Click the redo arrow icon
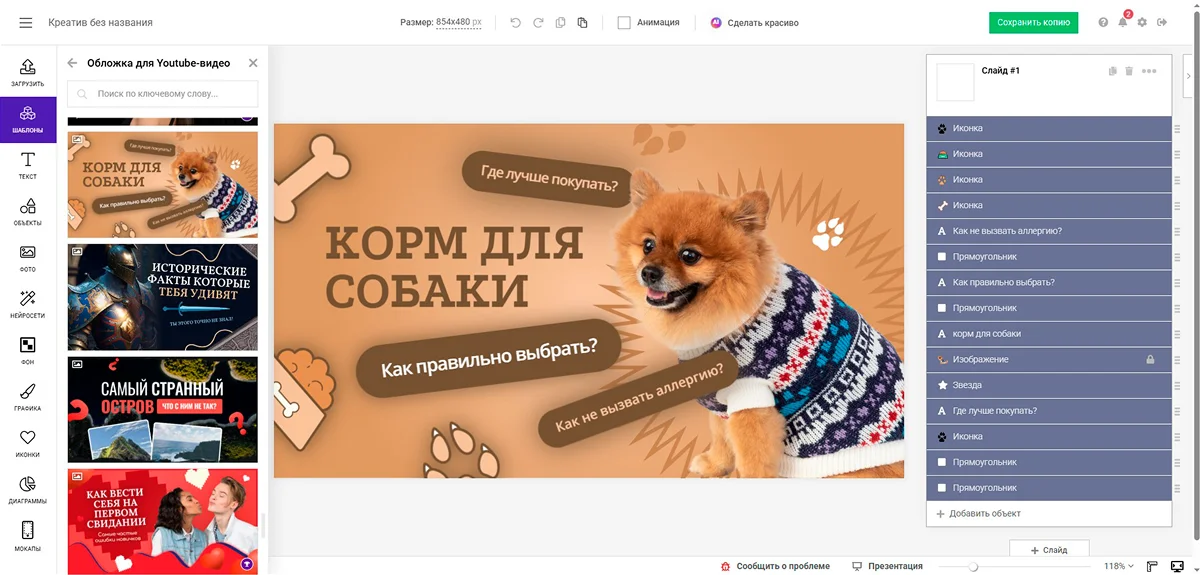Image resolution: width=1200 pixels, height=575 pixels. point(538,23)
